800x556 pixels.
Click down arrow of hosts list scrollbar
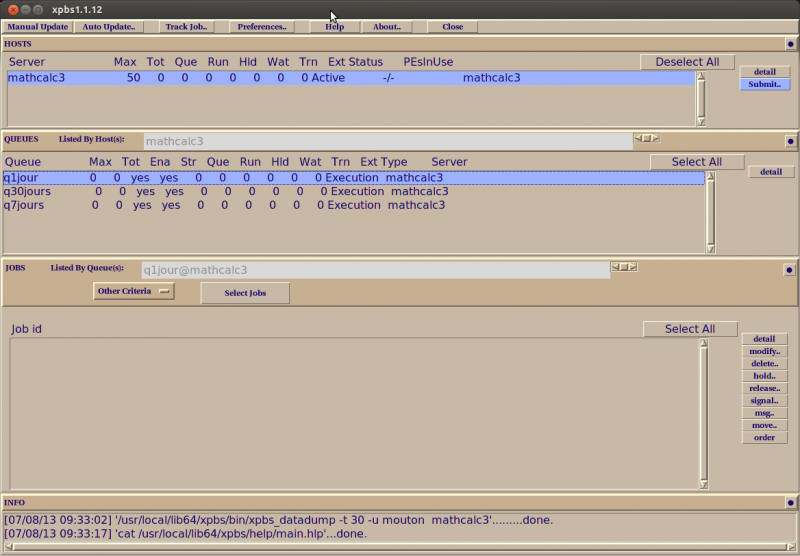click(x=701, y=121)
